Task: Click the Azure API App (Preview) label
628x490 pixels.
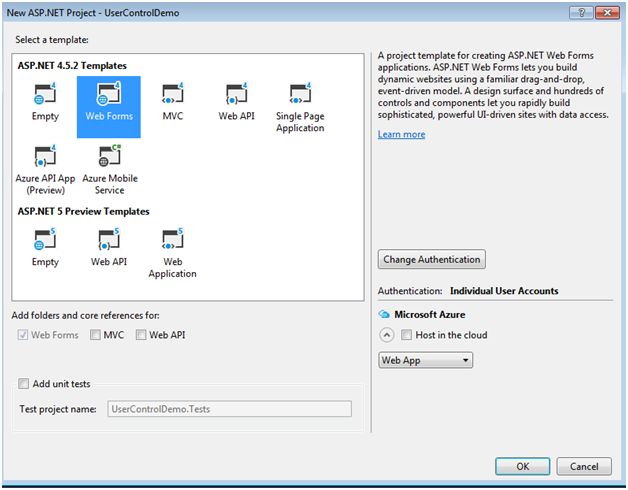Action: pyautogui.click(x=45, y=184)
